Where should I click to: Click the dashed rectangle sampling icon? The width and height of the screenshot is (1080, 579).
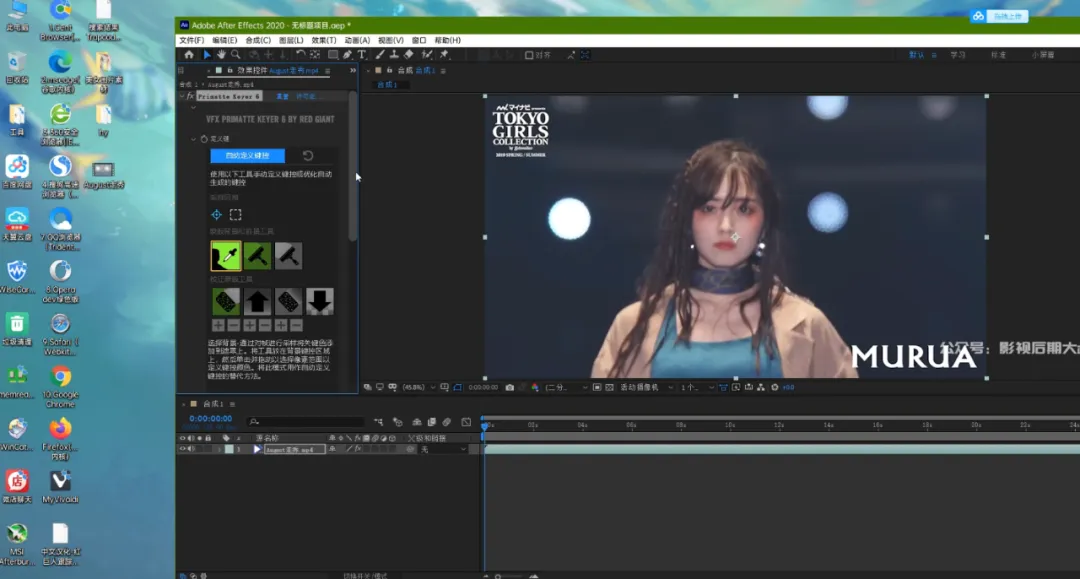[236, 215]
